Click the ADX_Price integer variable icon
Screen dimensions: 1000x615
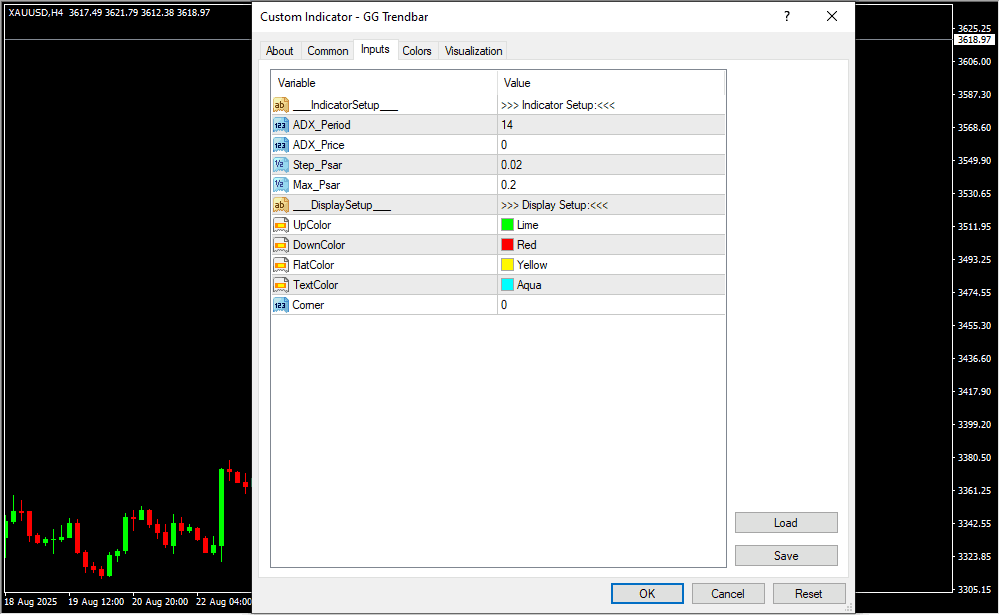tap(280, 145)
